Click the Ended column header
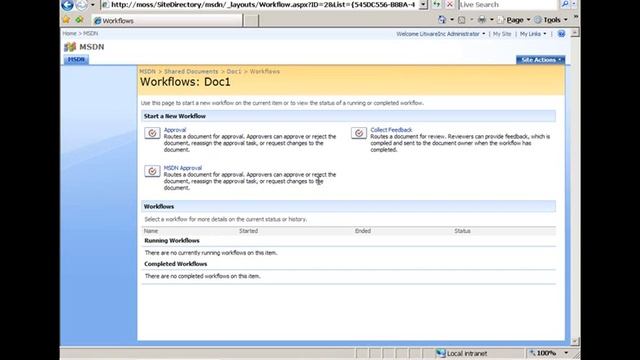Image resolution: width=640 pixels, height=360 pixels. [x=362, y=231]
